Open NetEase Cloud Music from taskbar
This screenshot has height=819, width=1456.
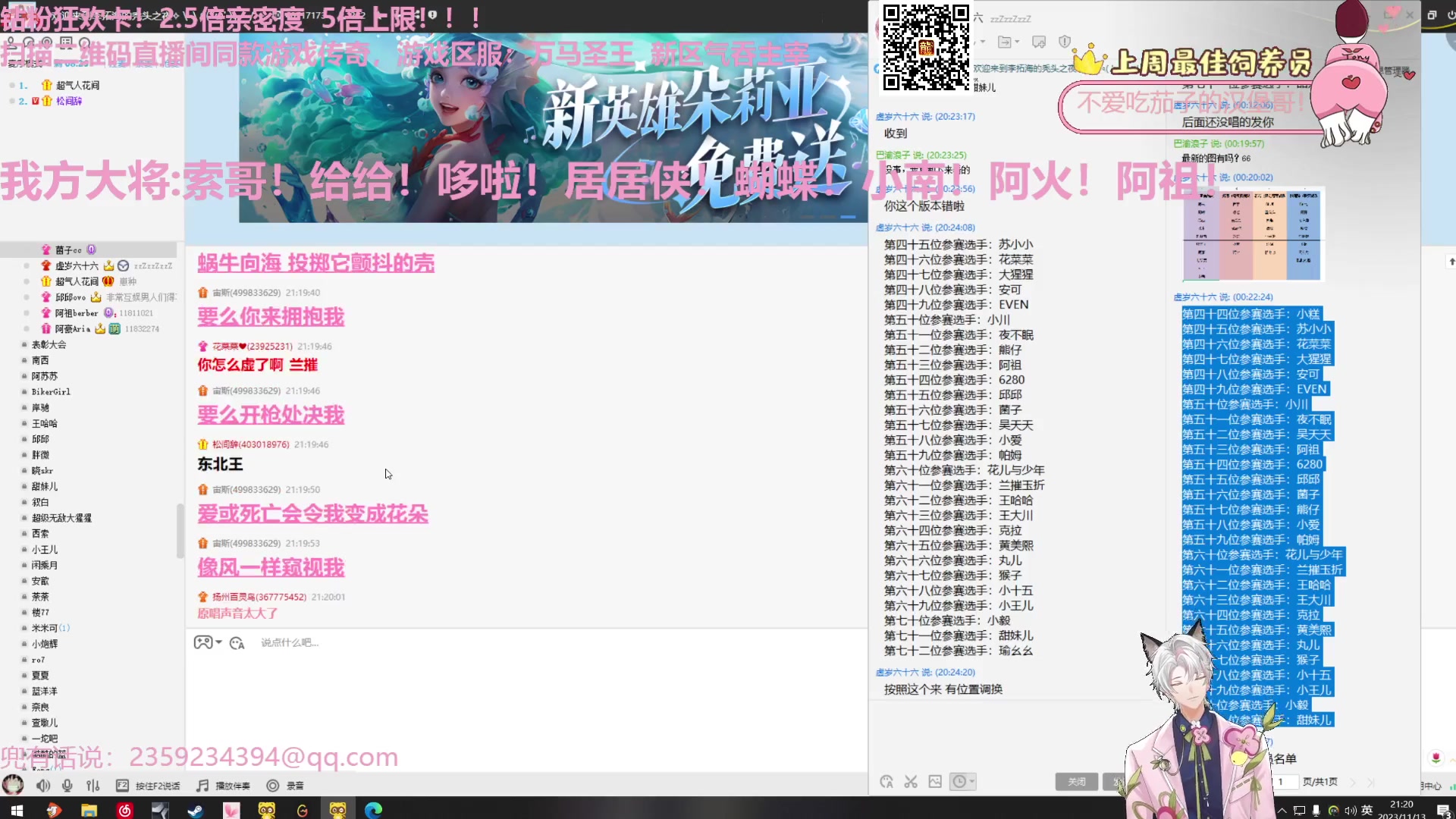[124, 810]
